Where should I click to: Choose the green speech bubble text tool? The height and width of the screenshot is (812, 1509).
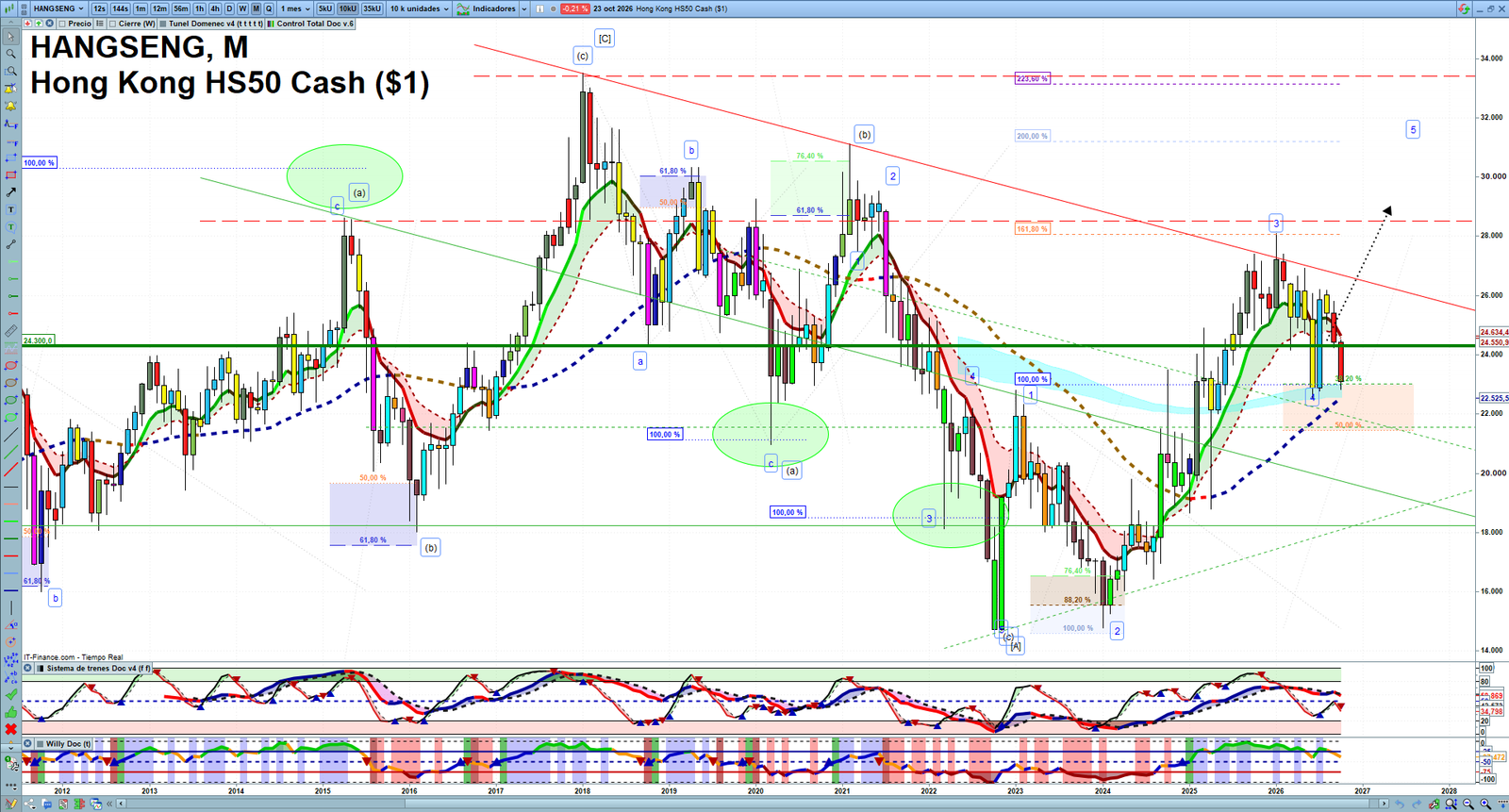[11, 226]
